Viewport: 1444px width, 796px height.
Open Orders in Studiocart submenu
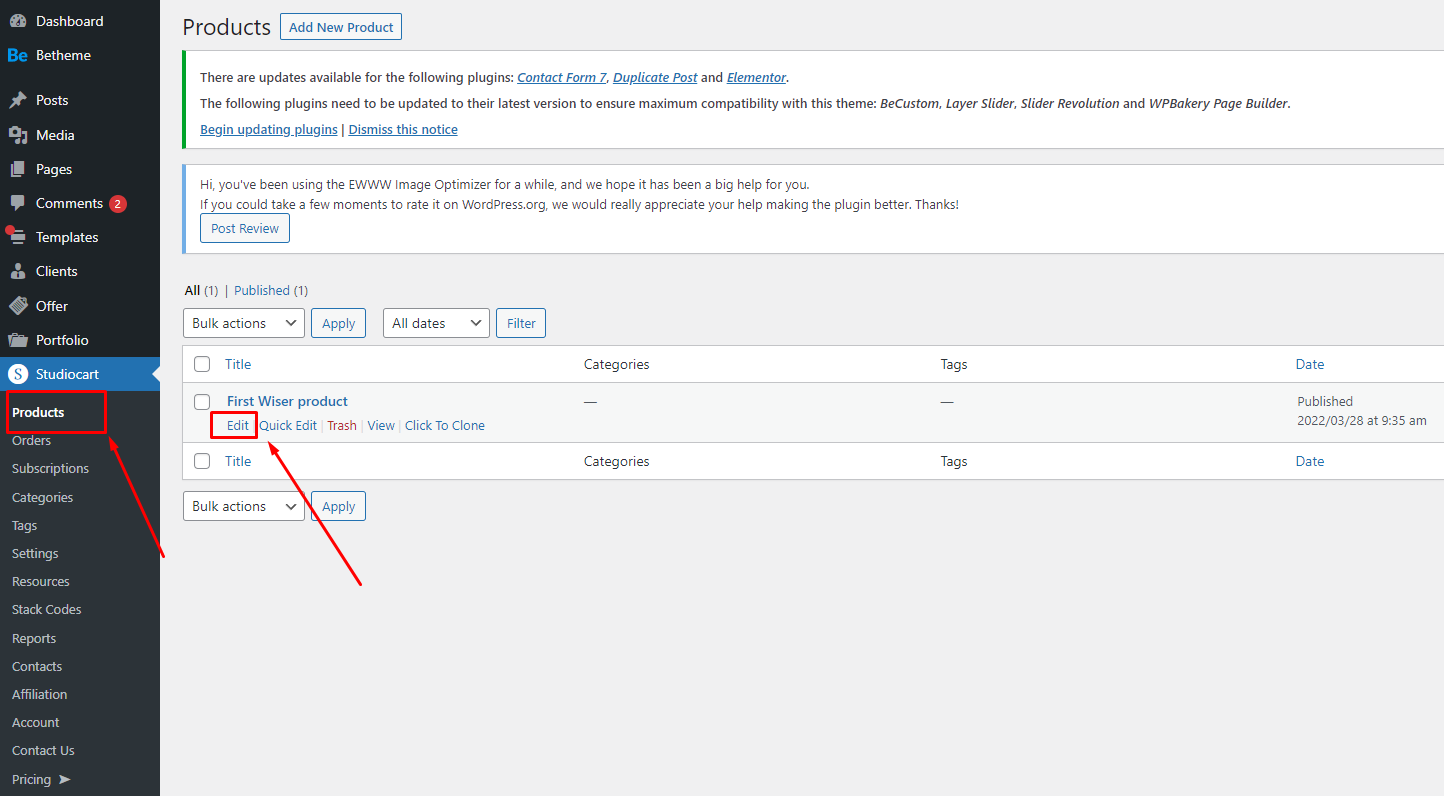[x=31, y=440]
